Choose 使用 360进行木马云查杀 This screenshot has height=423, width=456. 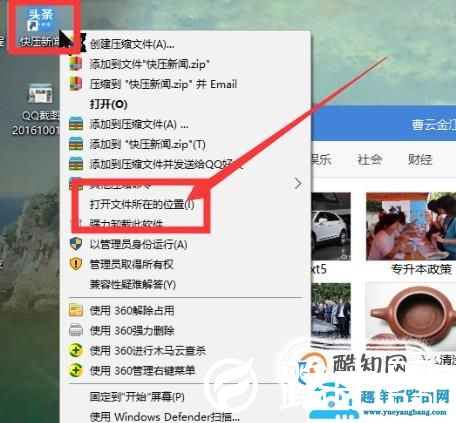tap(148, 351)
